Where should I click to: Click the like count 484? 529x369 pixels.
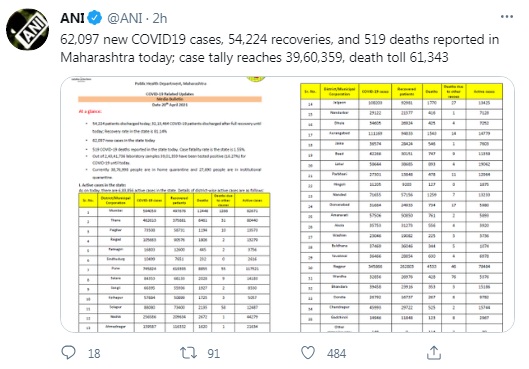(336, 353)
